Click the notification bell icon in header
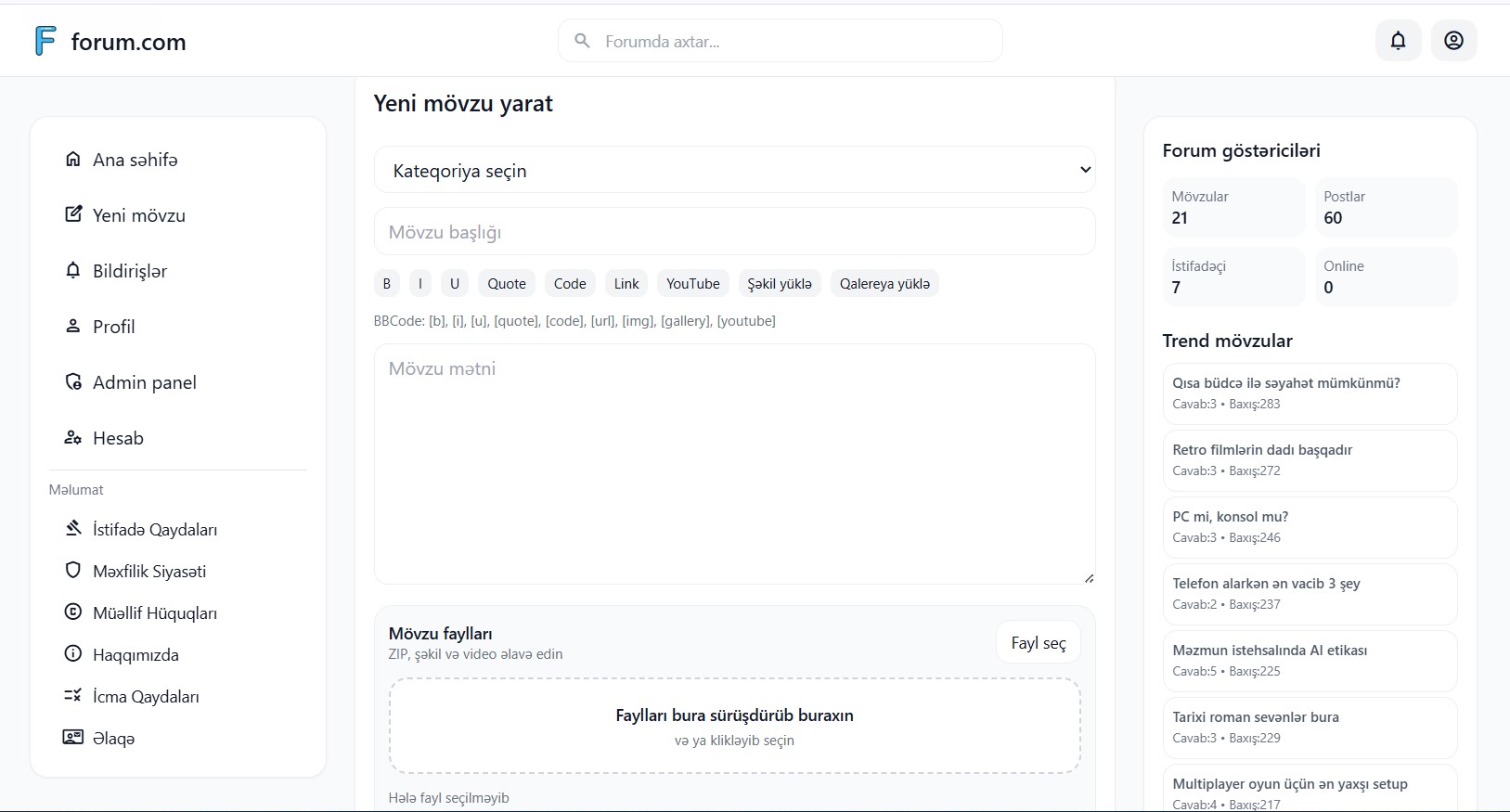1510x812 pixels. 1398,41
